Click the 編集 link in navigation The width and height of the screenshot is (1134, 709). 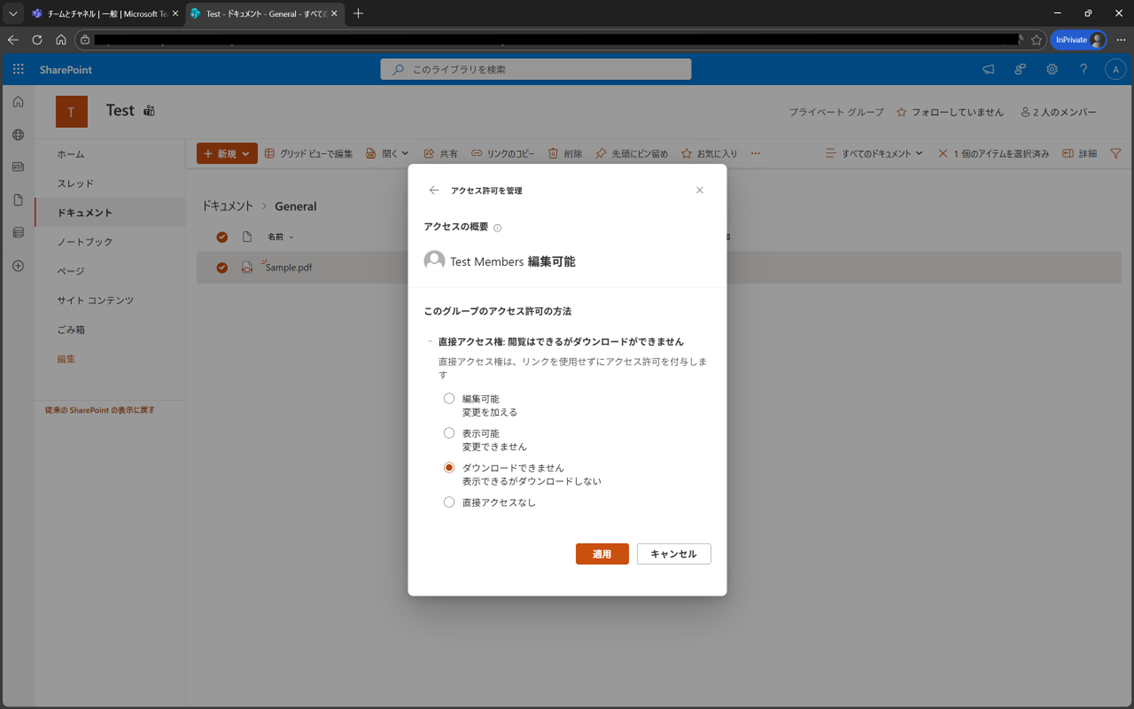[x=67, y=359]
